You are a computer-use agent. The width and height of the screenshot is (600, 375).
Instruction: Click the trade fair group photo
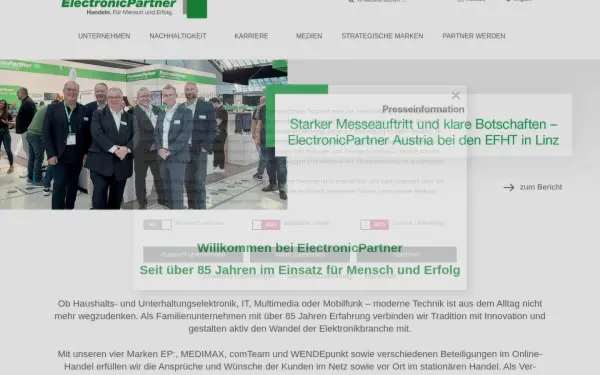[143, 134]
